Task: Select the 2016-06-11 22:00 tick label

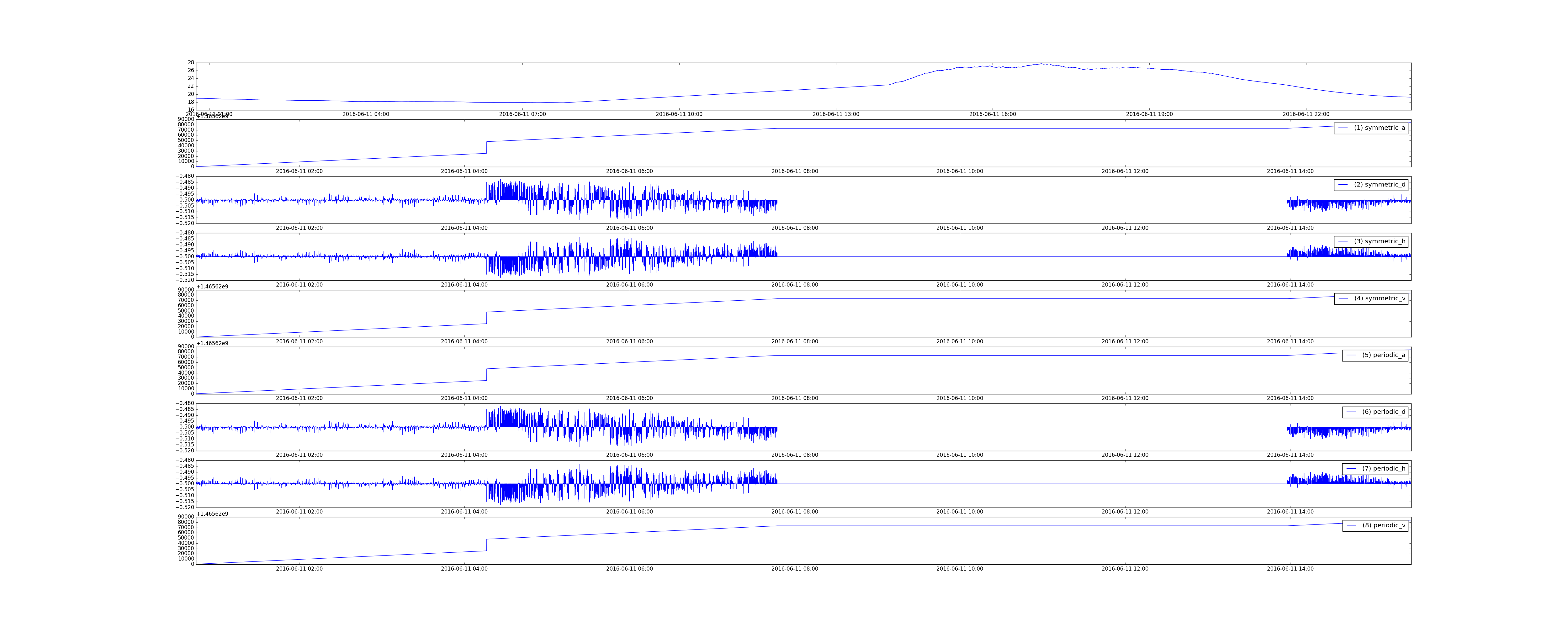Action: 1306,114
